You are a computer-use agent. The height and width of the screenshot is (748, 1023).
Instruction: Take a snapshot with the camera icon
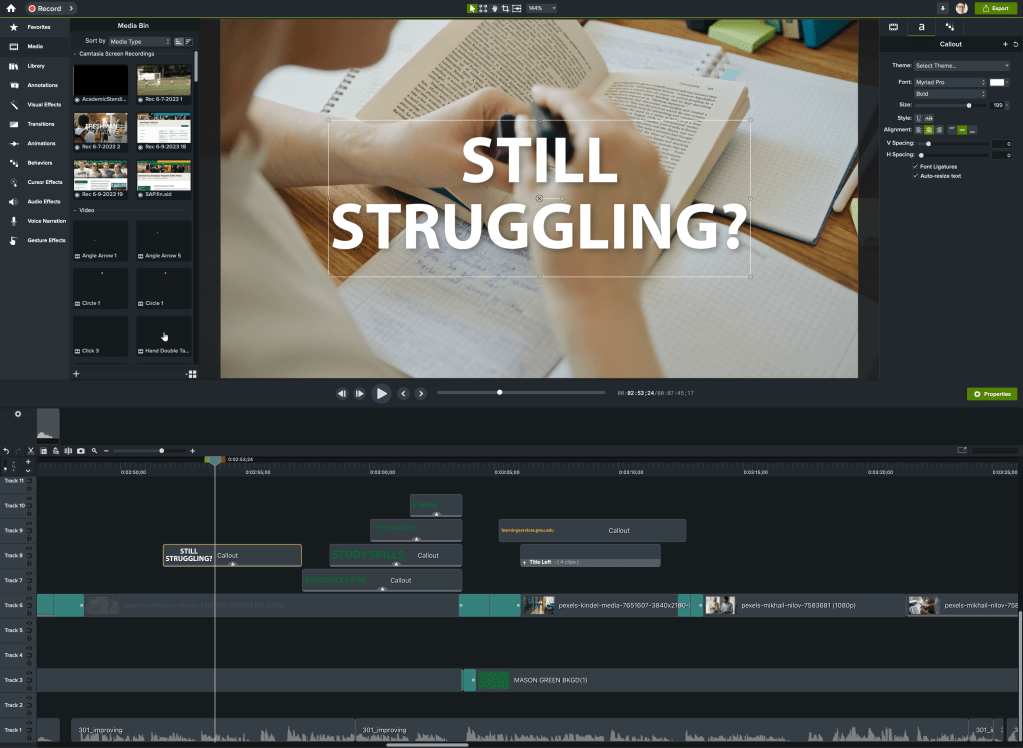(80, 451)
